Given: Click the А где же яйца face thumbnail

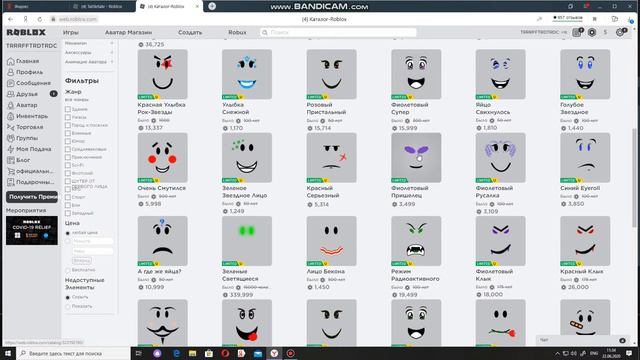Looking at the screenshot, I should 162,241.
